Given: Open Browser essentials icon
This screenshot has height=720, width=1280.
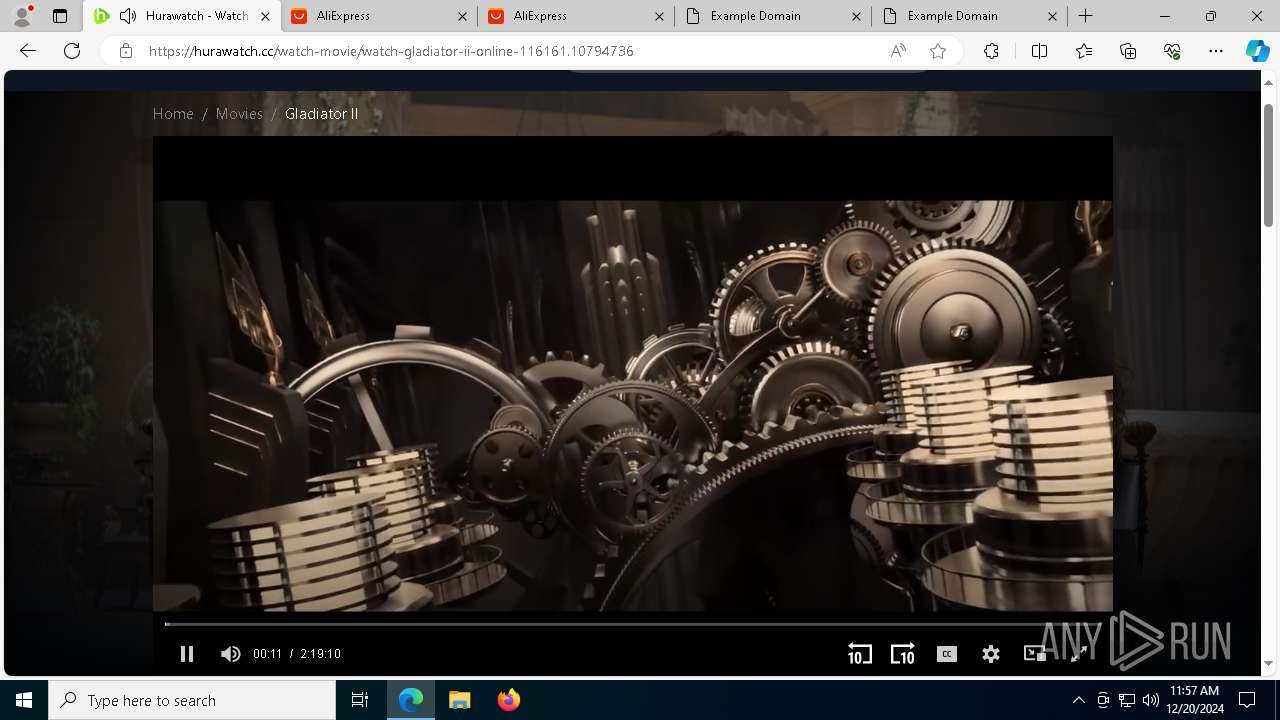Looking at the screenshot, I should point(1172,51).
